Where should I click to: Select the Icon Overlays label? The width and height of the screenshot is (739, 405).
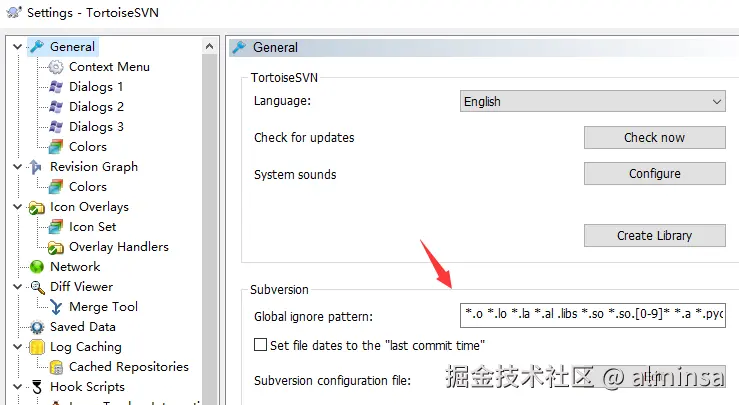(89, 207)
